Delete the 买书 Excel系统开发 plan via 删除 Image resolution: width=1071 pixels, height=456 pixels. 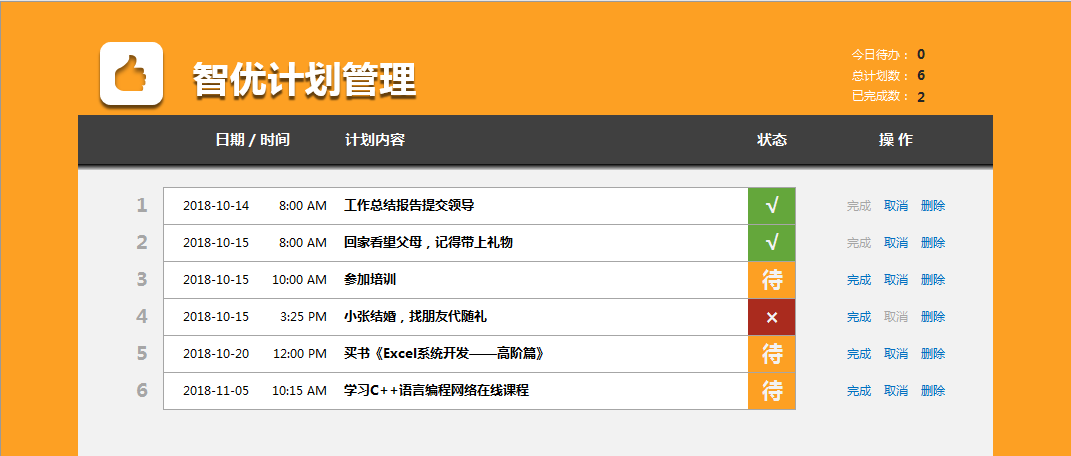933,354
